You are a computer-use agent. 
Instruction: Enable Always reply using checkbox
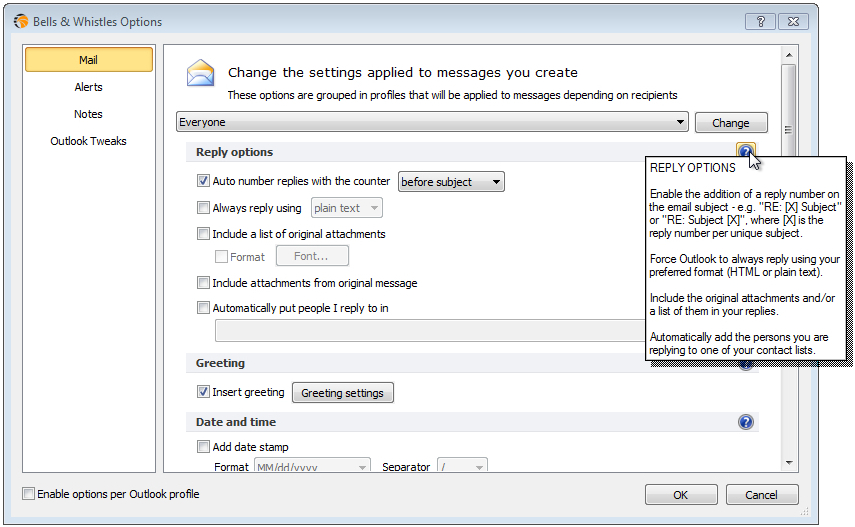203,207
